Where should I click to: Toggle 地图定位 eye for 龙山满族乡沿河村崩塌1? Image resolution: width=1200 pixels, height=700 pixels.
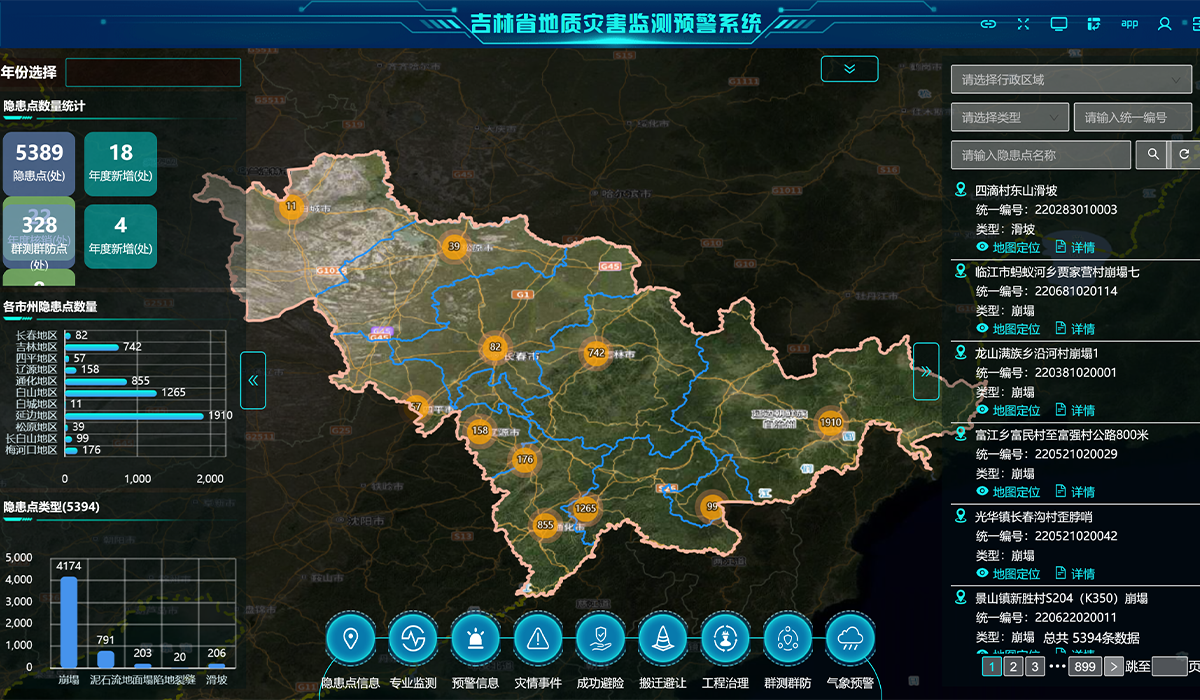[x=982, y=410]
